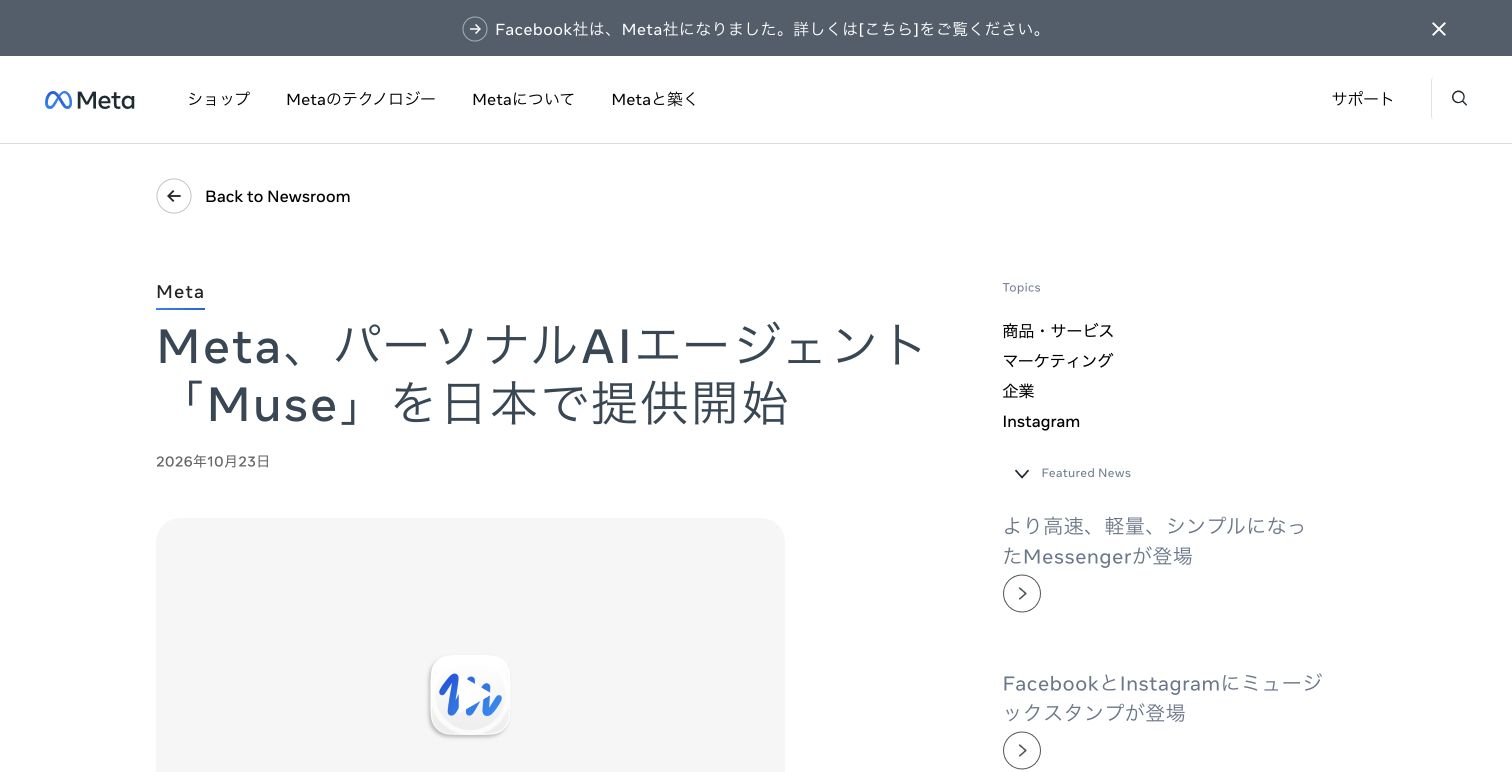Open the Metaのテクノロジー menu
The width and height of the screenshot is (1512, 772).
(x=361, y=99)
